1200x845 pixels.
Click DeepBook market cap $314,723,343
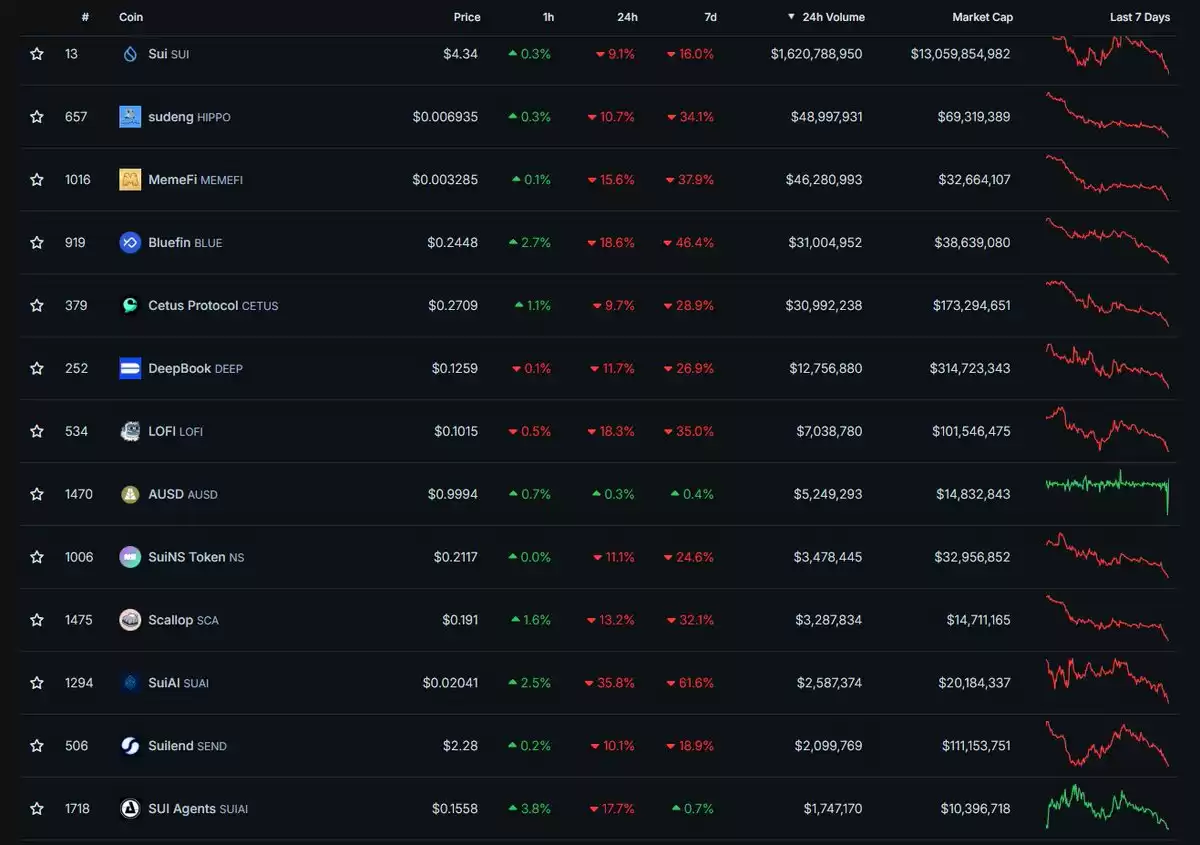coord(970,369)
